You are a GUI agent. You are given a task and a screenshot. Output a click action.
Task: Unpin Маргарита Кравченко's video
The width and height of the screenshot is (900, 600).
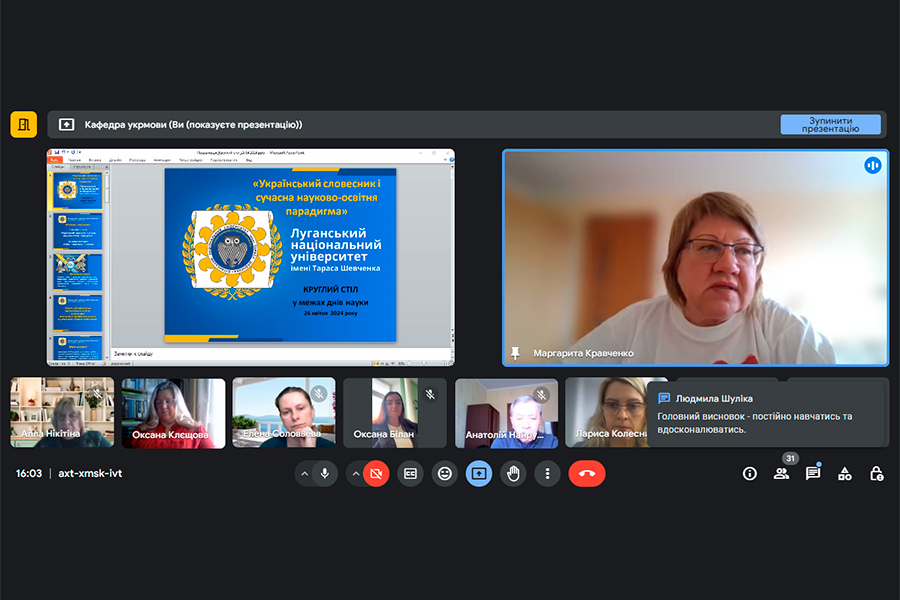[515, 353]
